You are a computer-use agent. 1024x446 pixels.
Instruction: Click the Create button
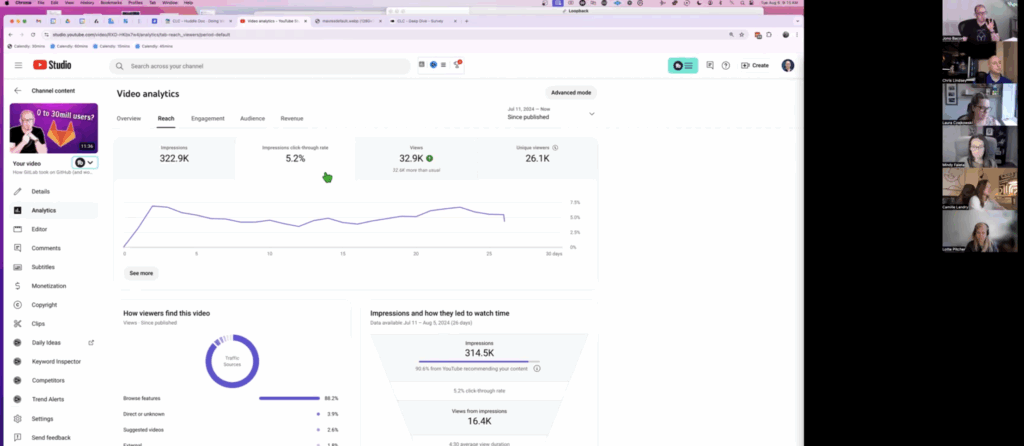(x=754, y=66)
